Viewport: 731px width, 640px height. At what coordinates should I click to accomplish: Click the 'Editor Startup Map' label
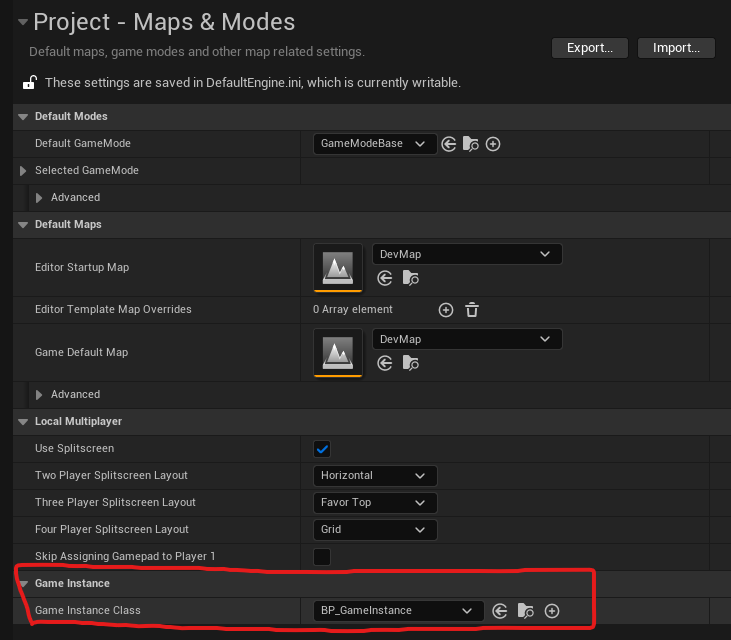pos(82,268)
